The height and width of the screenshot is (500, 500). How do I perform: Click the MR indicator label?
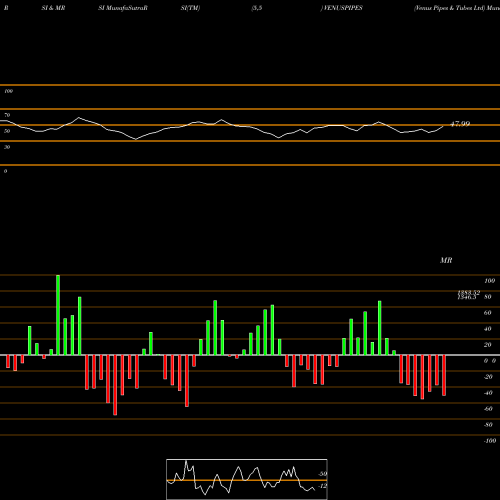tap(446, 260)
